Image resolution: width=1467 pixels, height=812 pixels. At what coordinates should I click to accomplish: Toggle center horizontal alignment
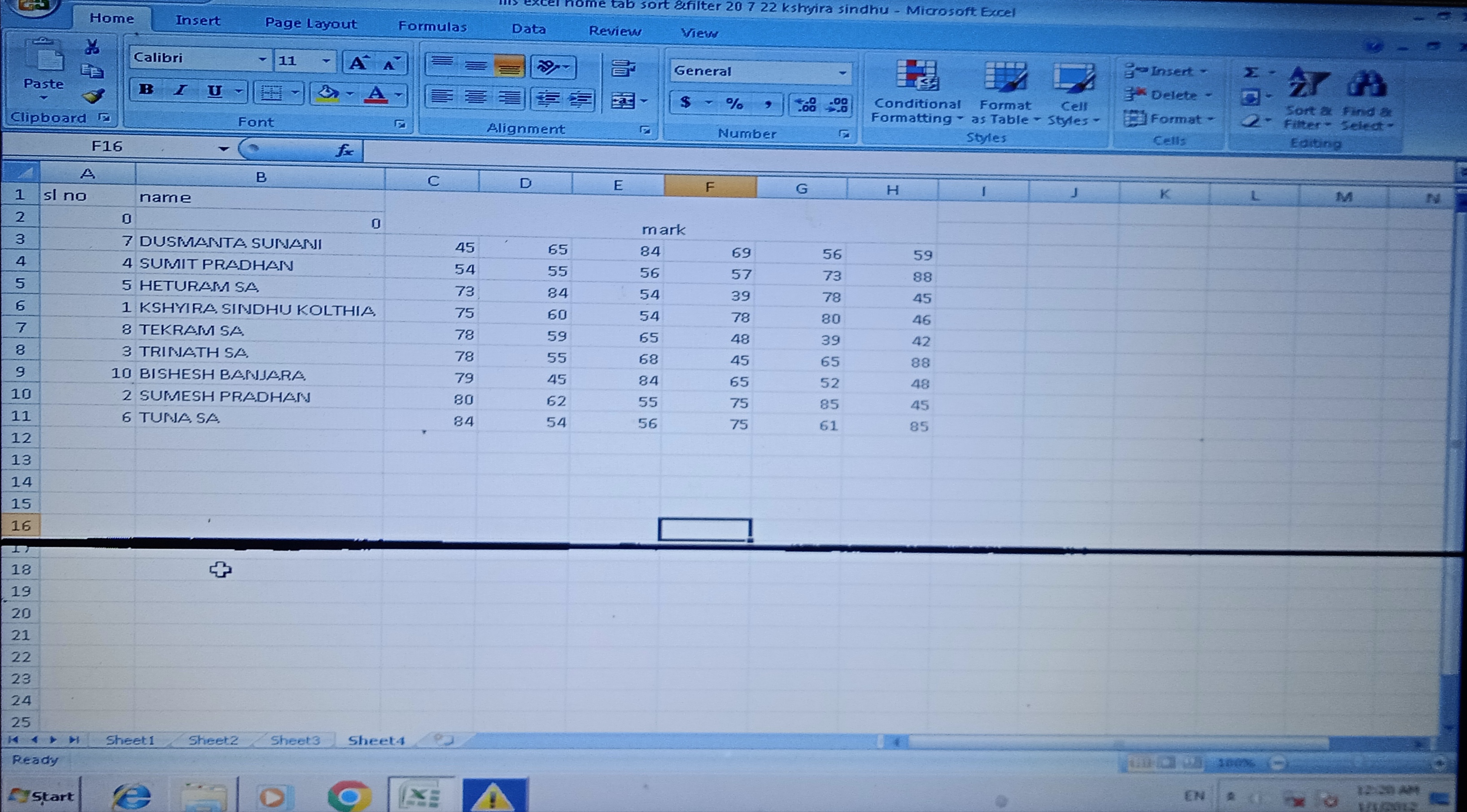[475, 98]
